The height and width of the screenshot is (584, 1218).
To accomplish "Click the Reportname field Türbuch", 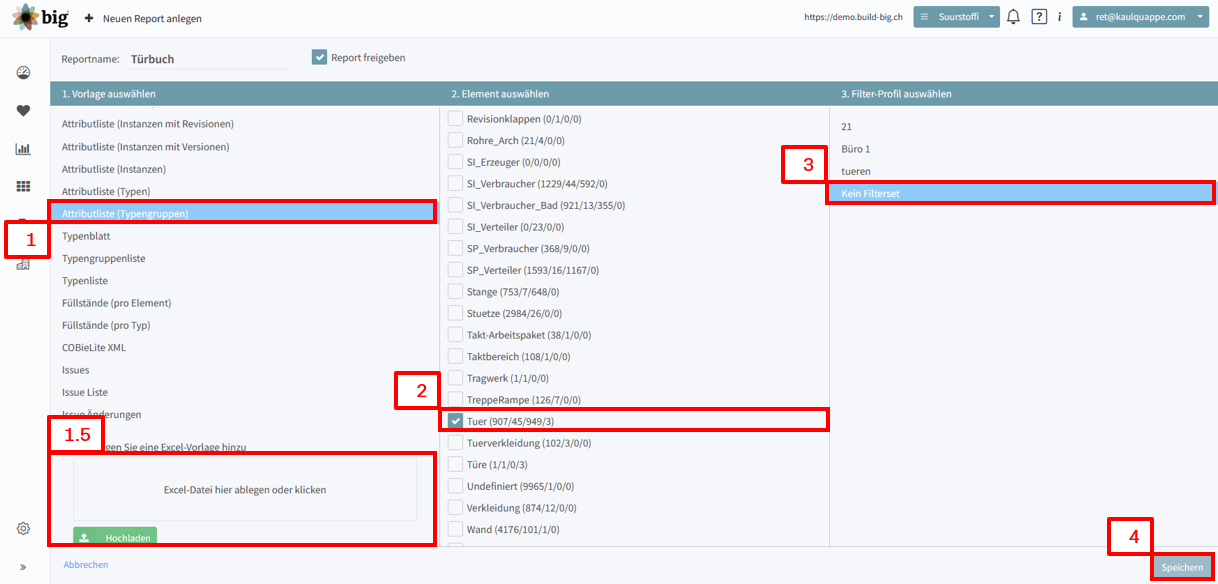I will 210,59.
